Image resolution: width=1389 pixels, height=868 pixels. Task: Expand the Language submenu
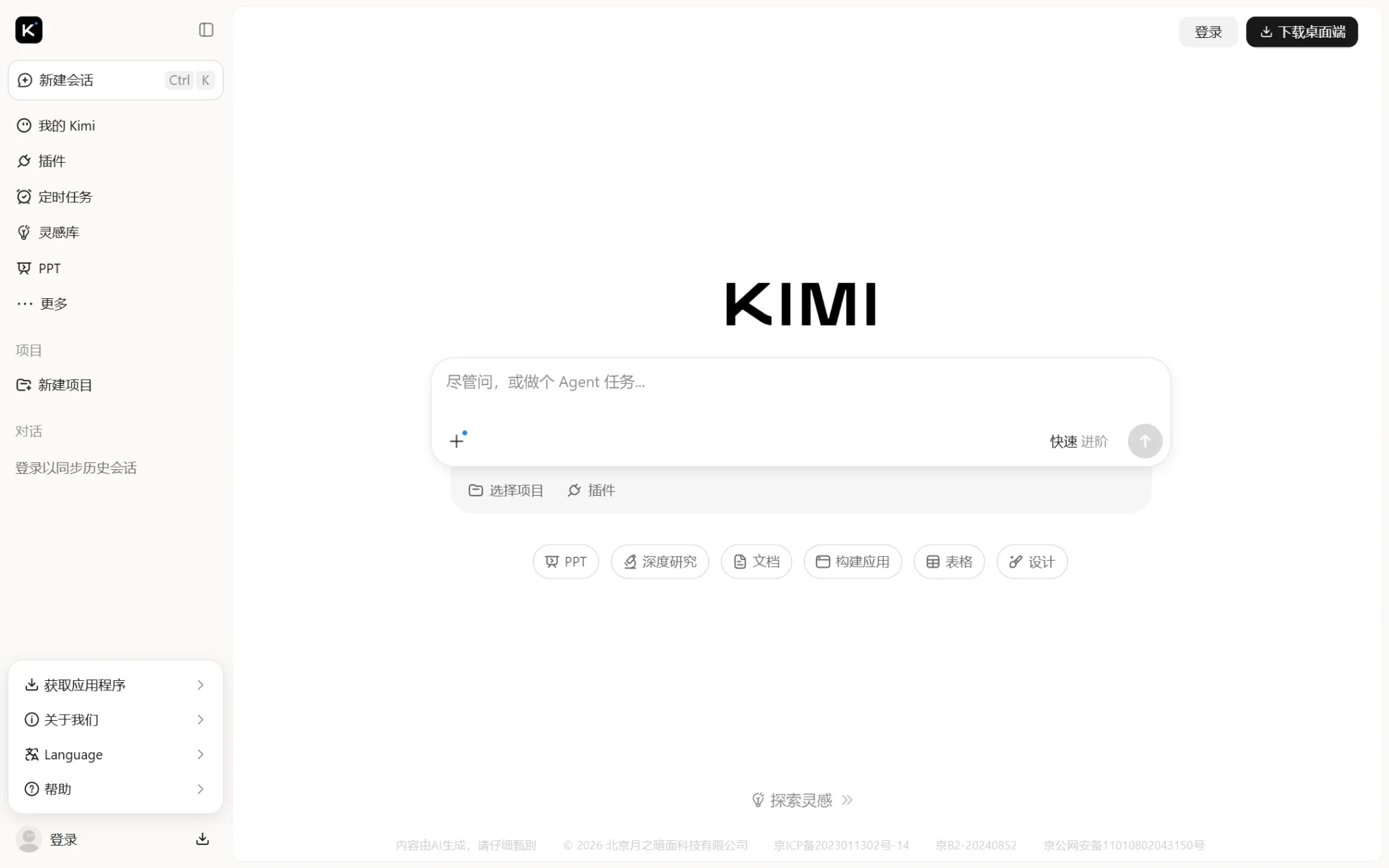pos(115,754)
